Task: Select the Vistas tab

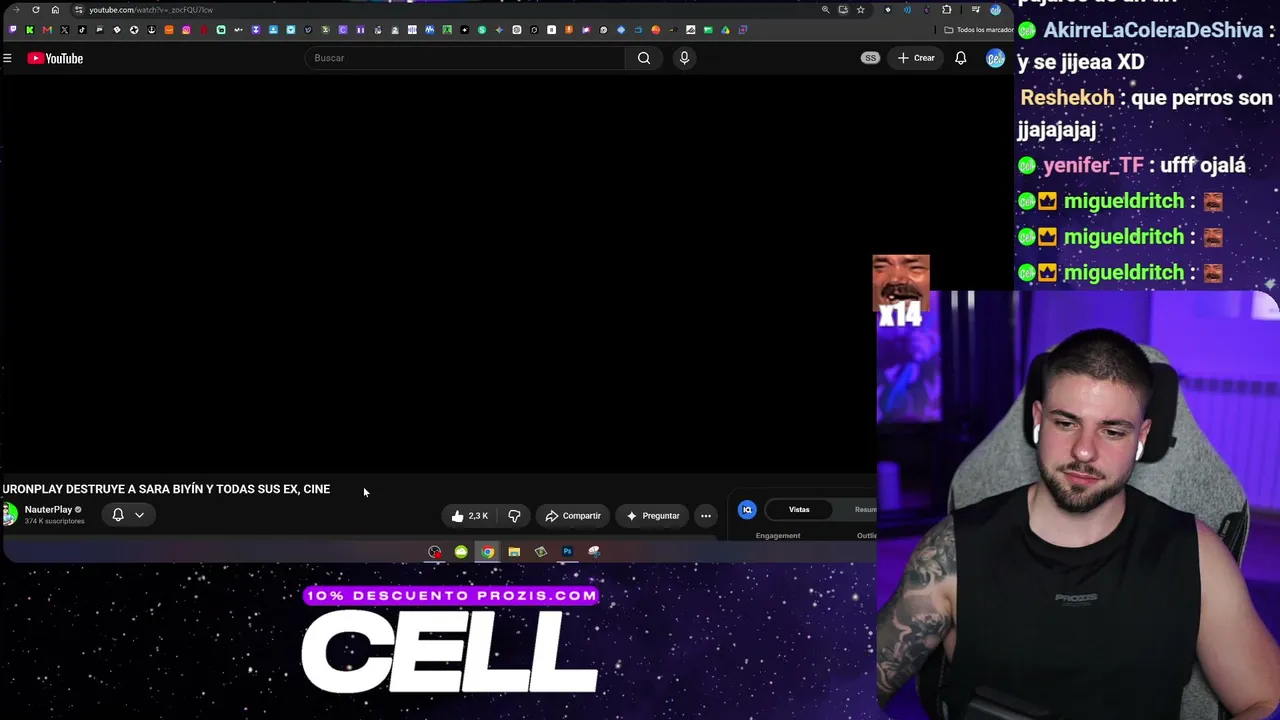Action: click(x=799, y=510)
